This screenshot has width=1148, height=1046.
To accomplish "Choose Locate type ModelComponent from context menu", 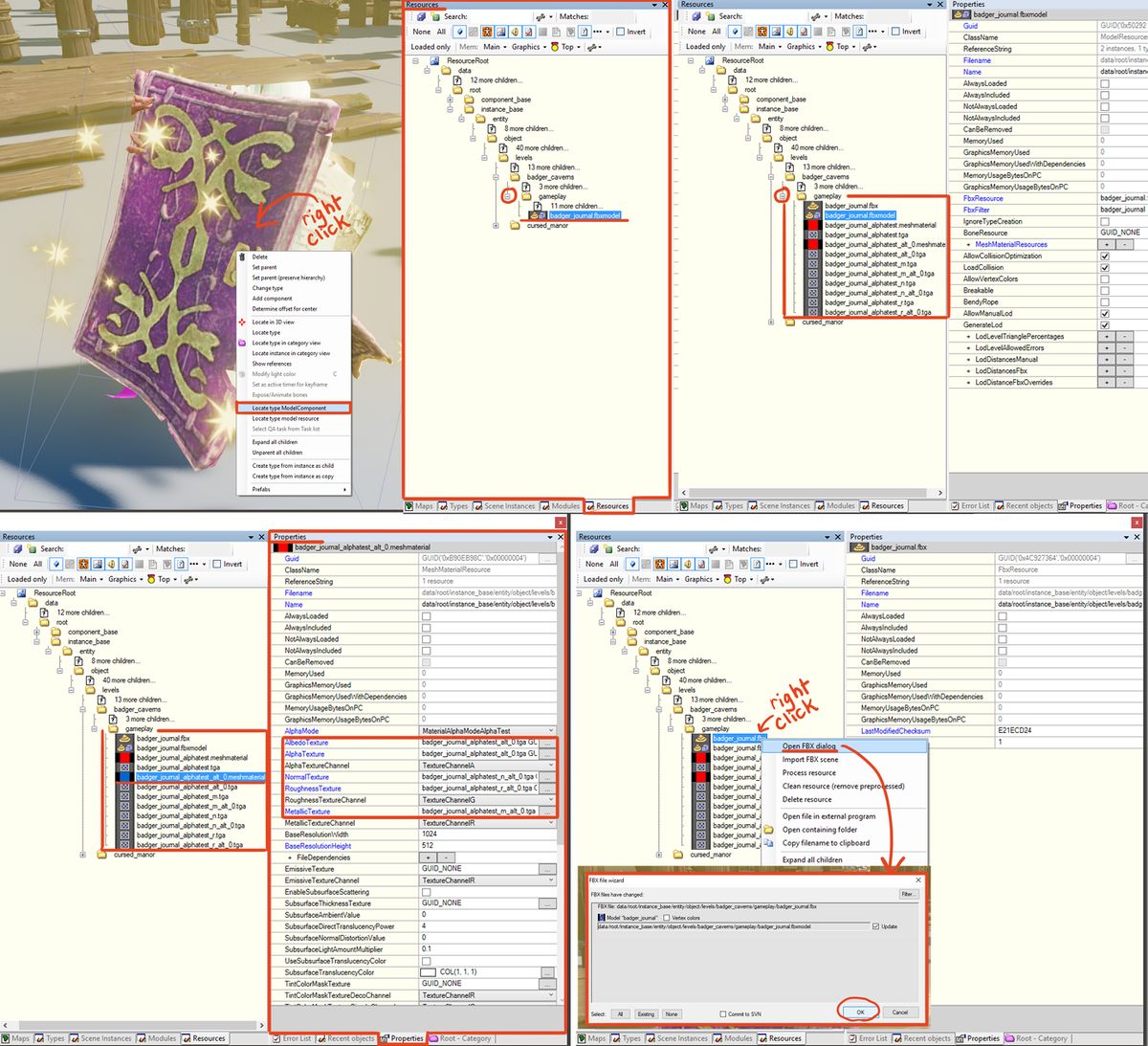I will click(289, 408).
